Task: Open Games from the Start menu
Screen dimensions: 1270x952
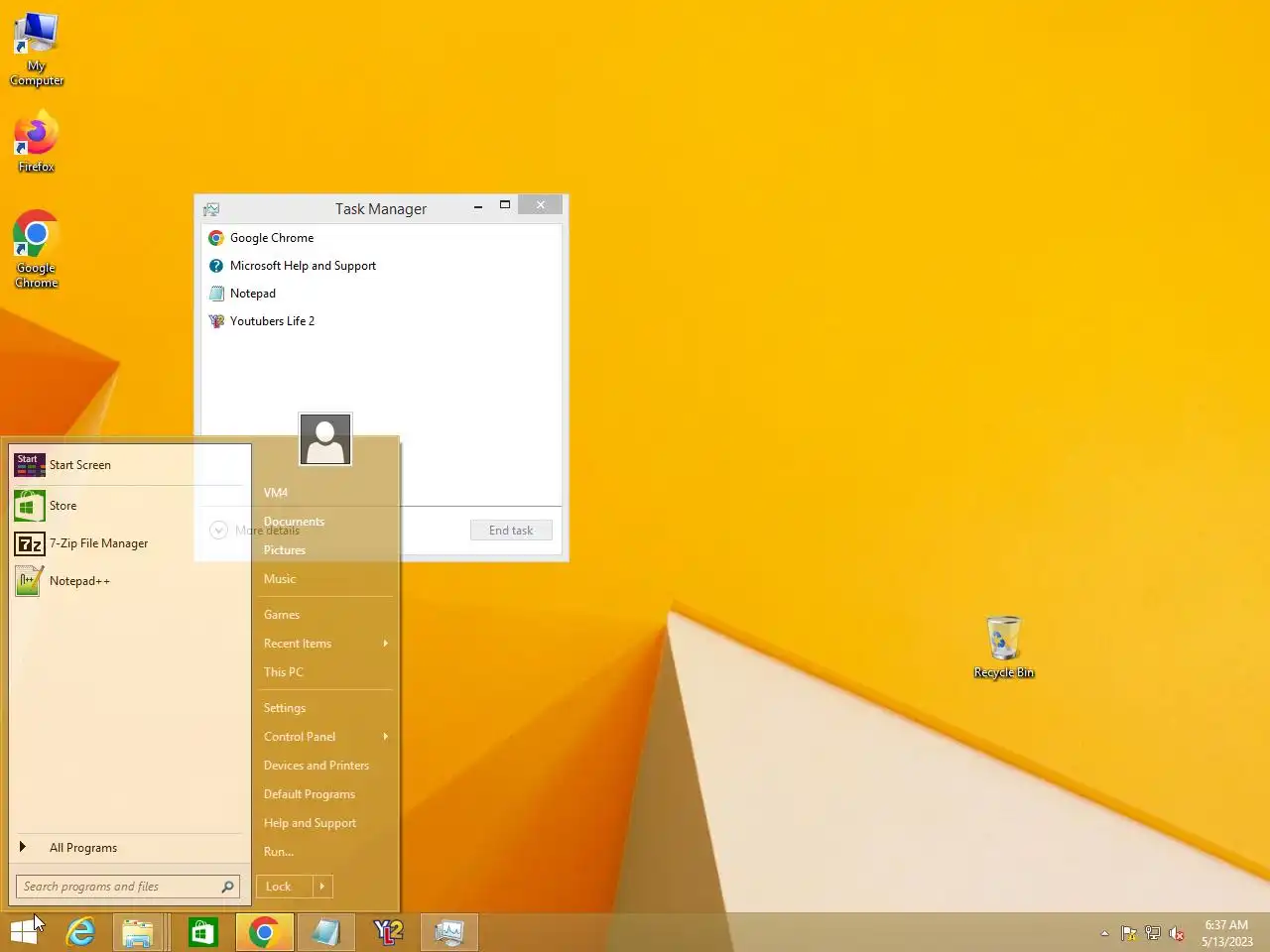Action: (x=282, y=615)
